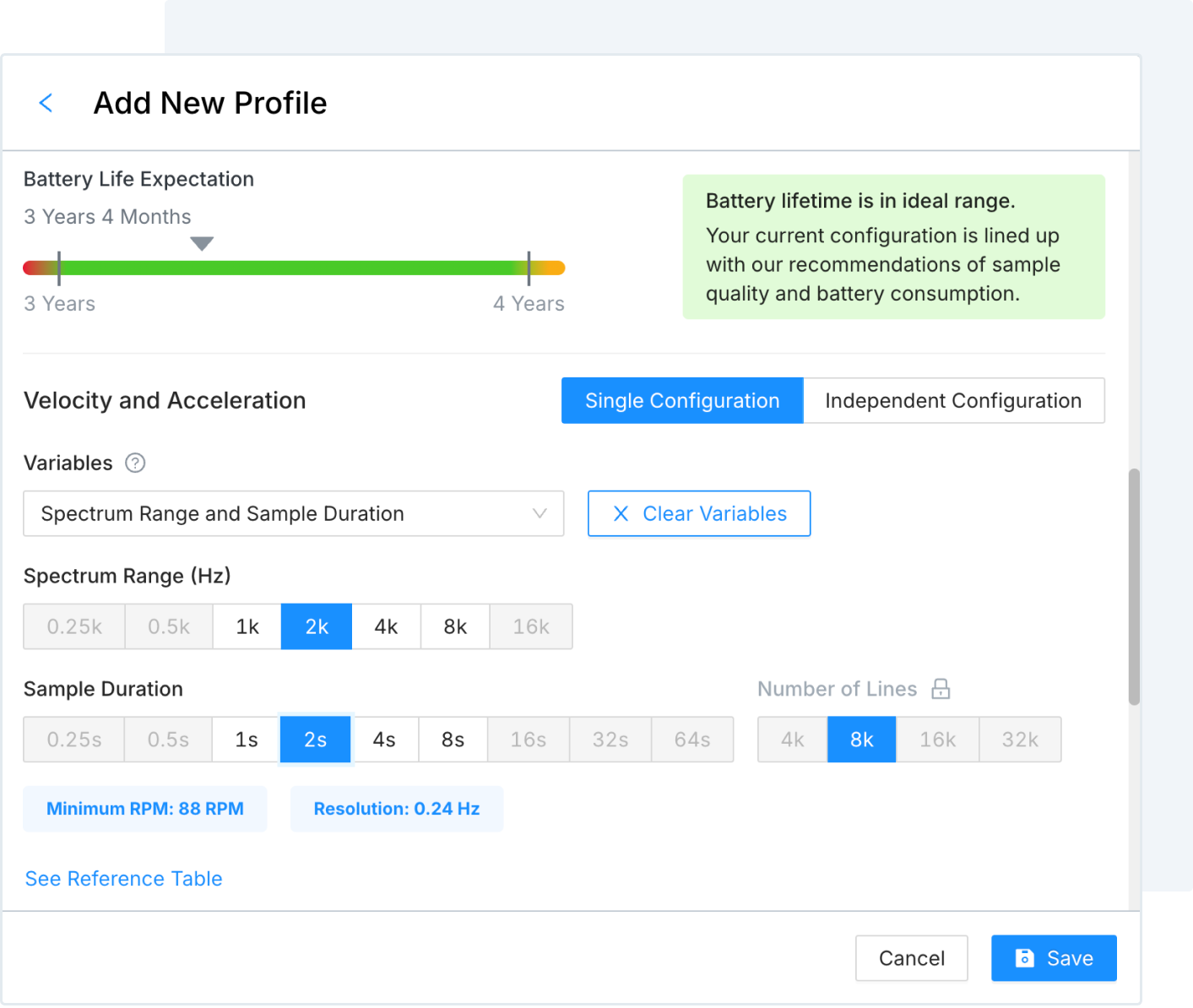Image resolution: width=1193 pixels, height=1008 pixels.
Task: Click the X icon in Clear Variables
Action: click(x=621, y=513)
